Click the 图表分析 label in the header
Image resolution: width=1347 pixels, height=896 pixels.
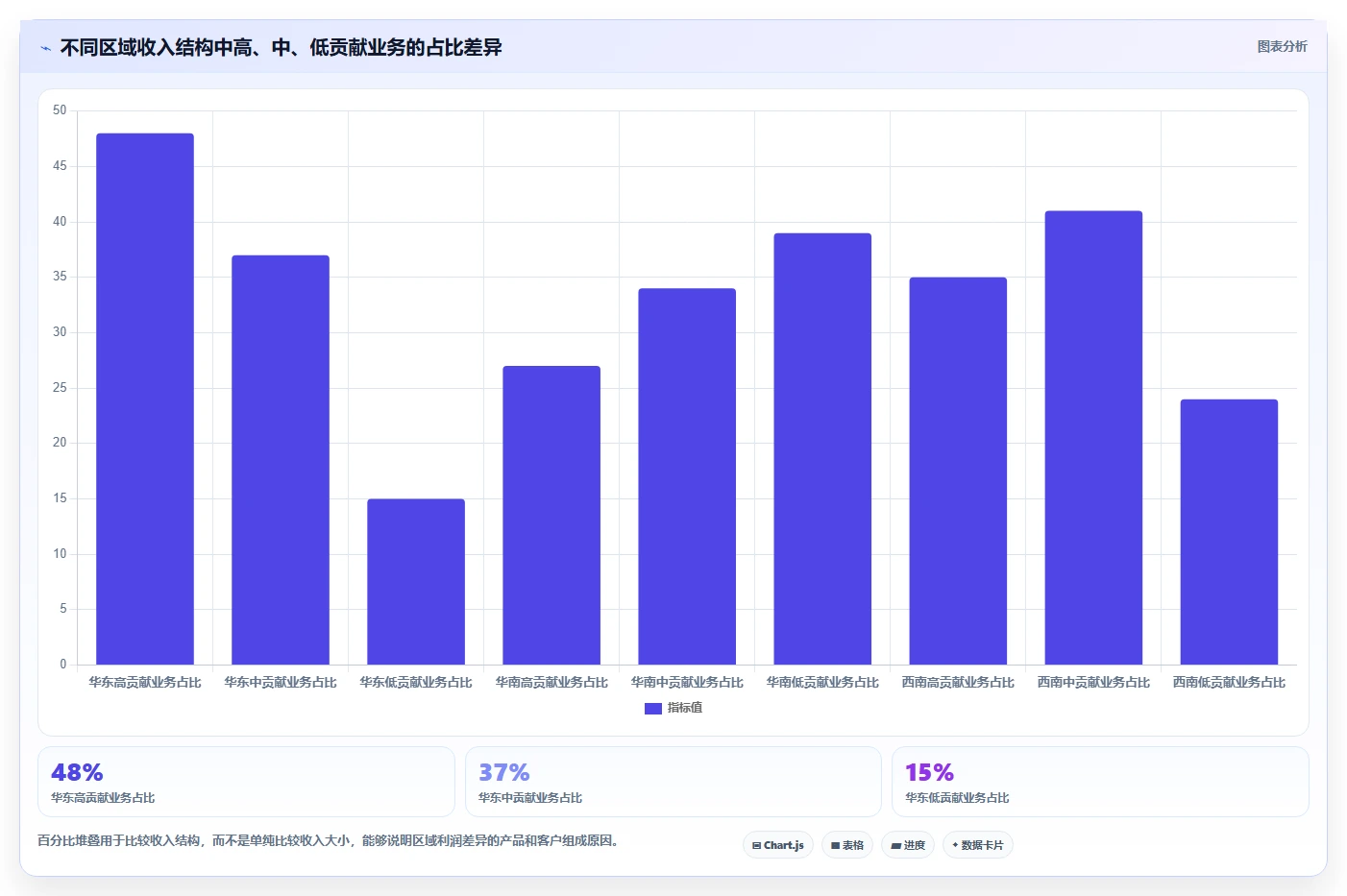pyautogui.click(x=1282, y=46)
